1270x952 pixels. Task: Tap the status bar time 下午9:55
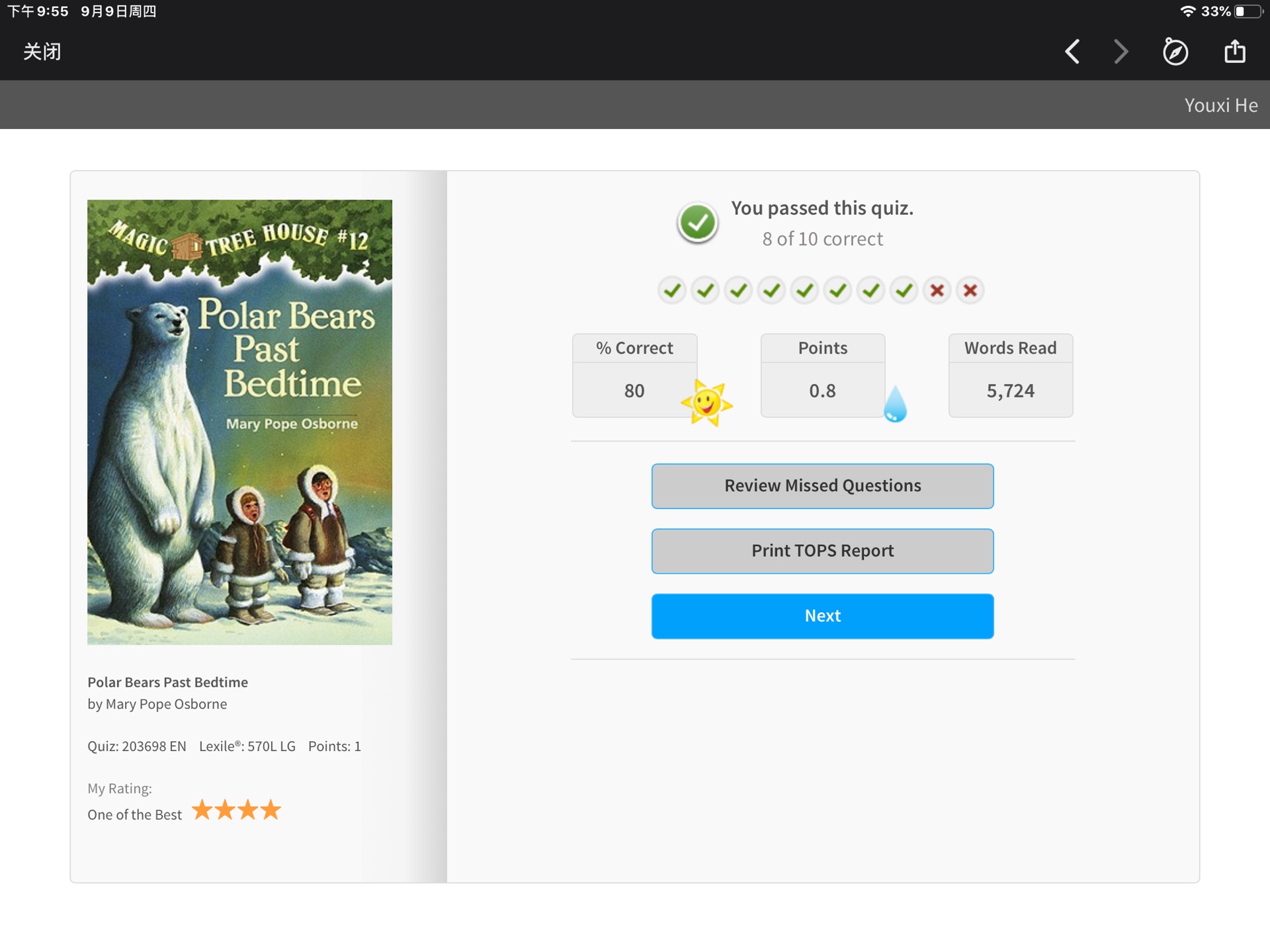38,11
